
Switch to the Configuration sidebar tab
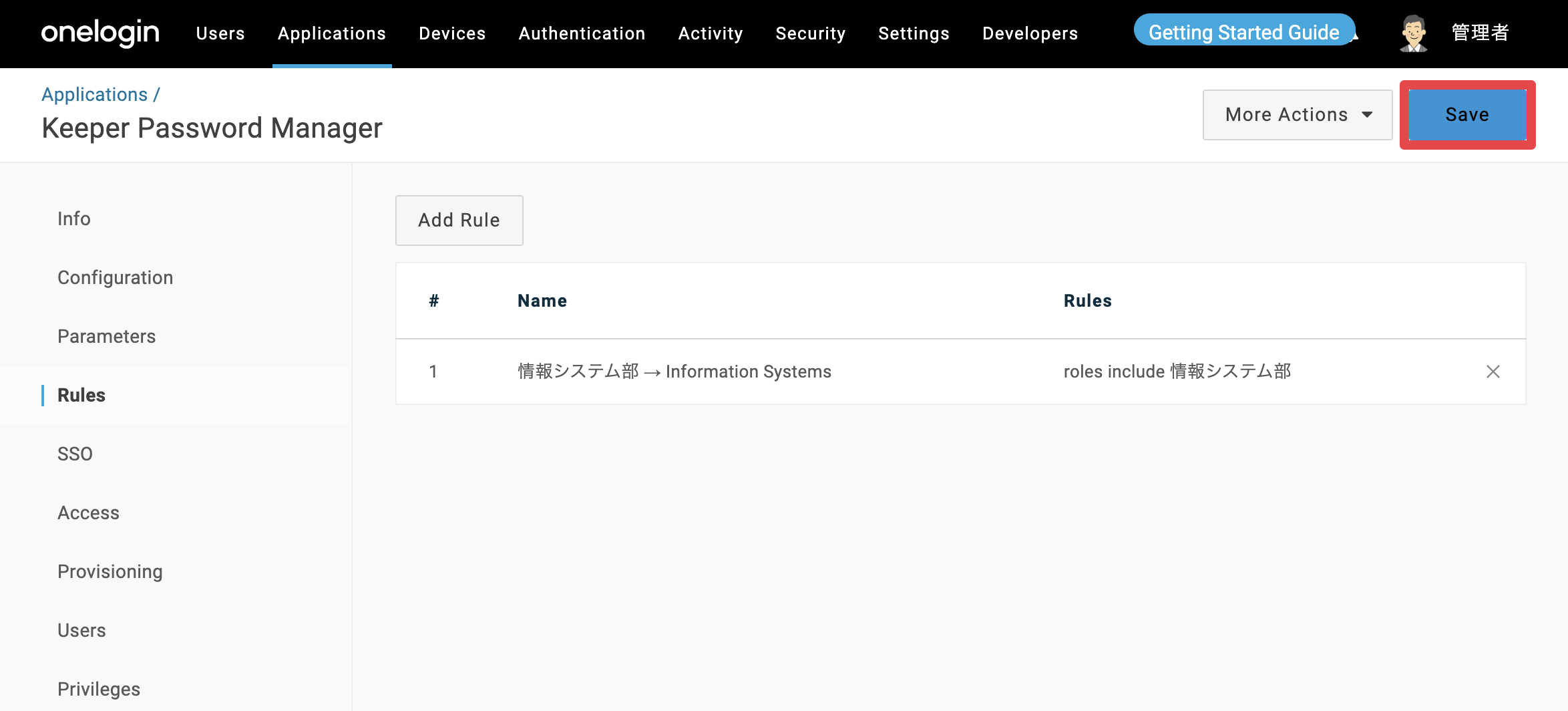[x=116, y=278]
